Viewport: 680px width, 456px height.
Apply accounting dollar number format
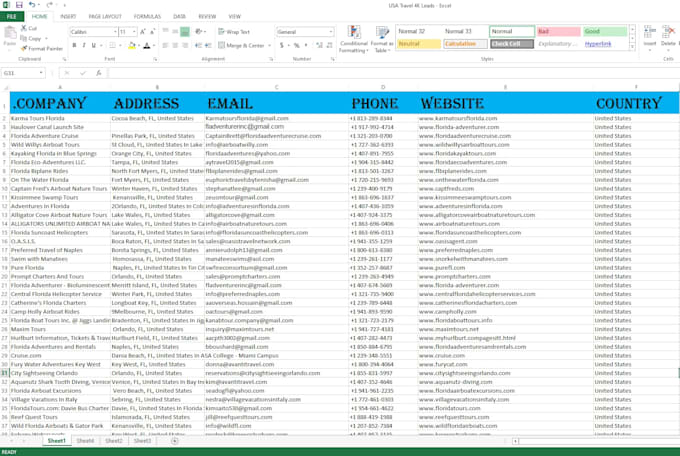pyautogui.click(x=281, y=45)
